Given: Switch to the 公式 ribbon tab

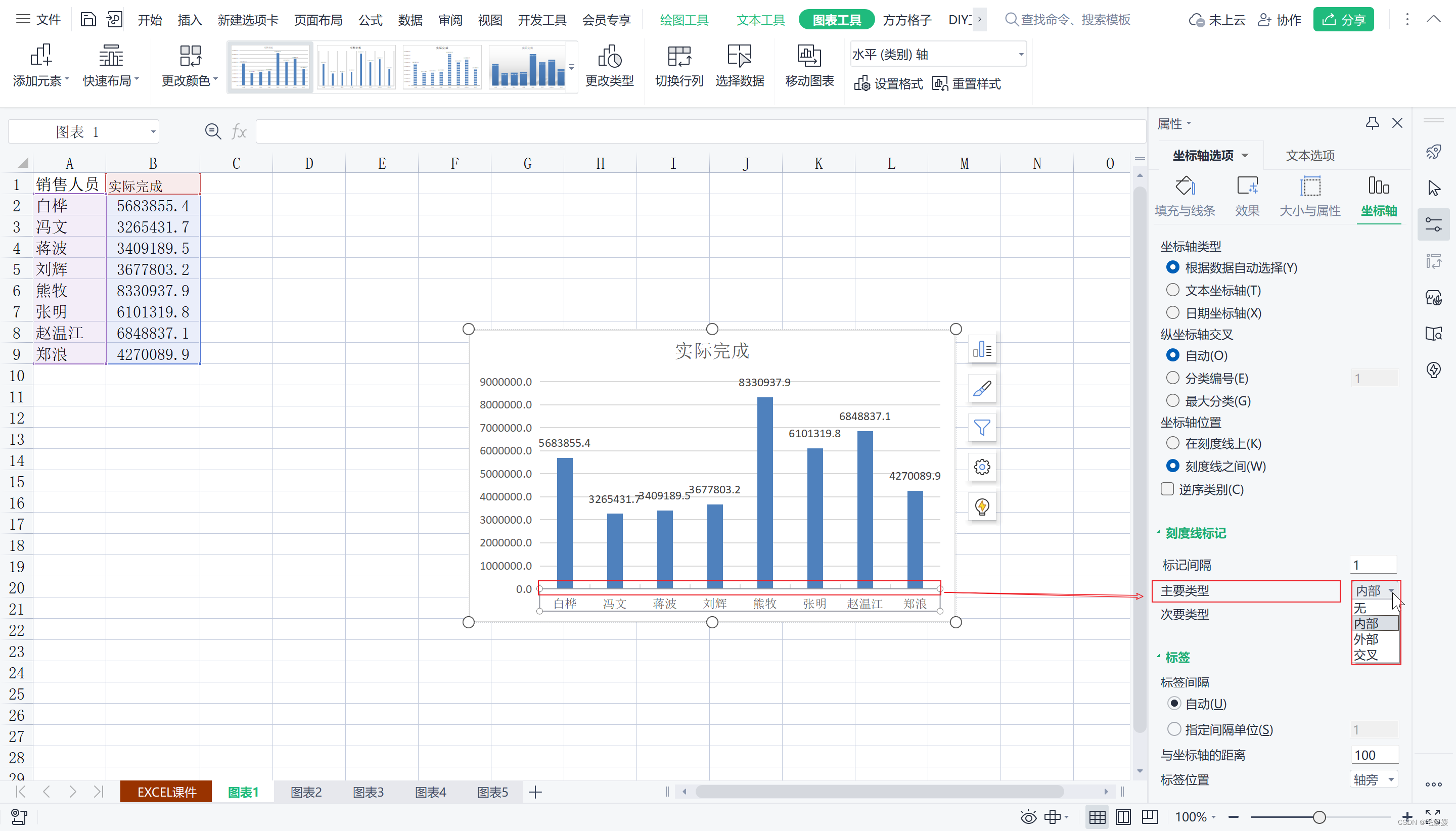Looking at the screenshot, I should click(370, 20).
